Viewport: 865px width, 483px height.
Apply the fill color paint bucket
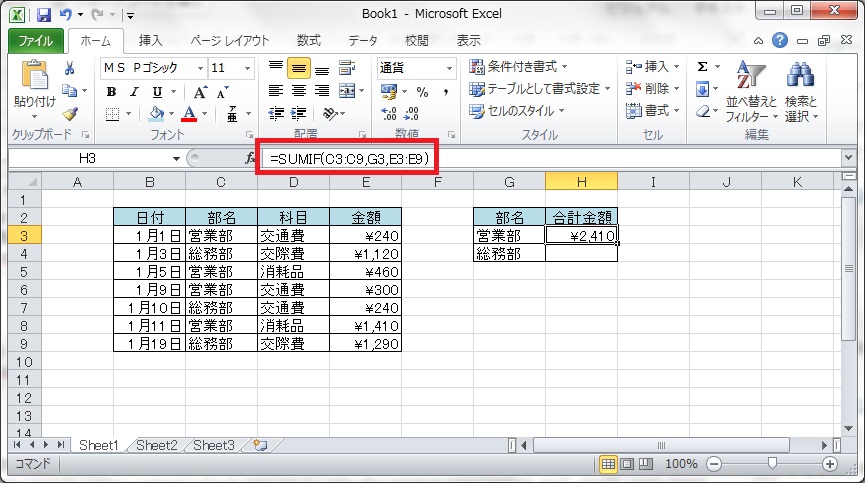coord(156,114)
